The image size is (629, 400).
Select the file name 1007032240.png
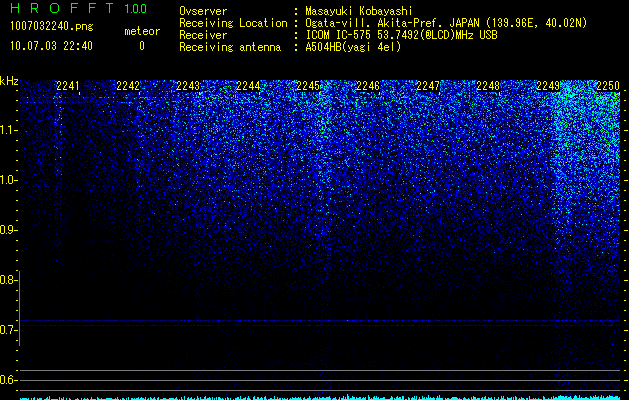(x=52, y=26)
